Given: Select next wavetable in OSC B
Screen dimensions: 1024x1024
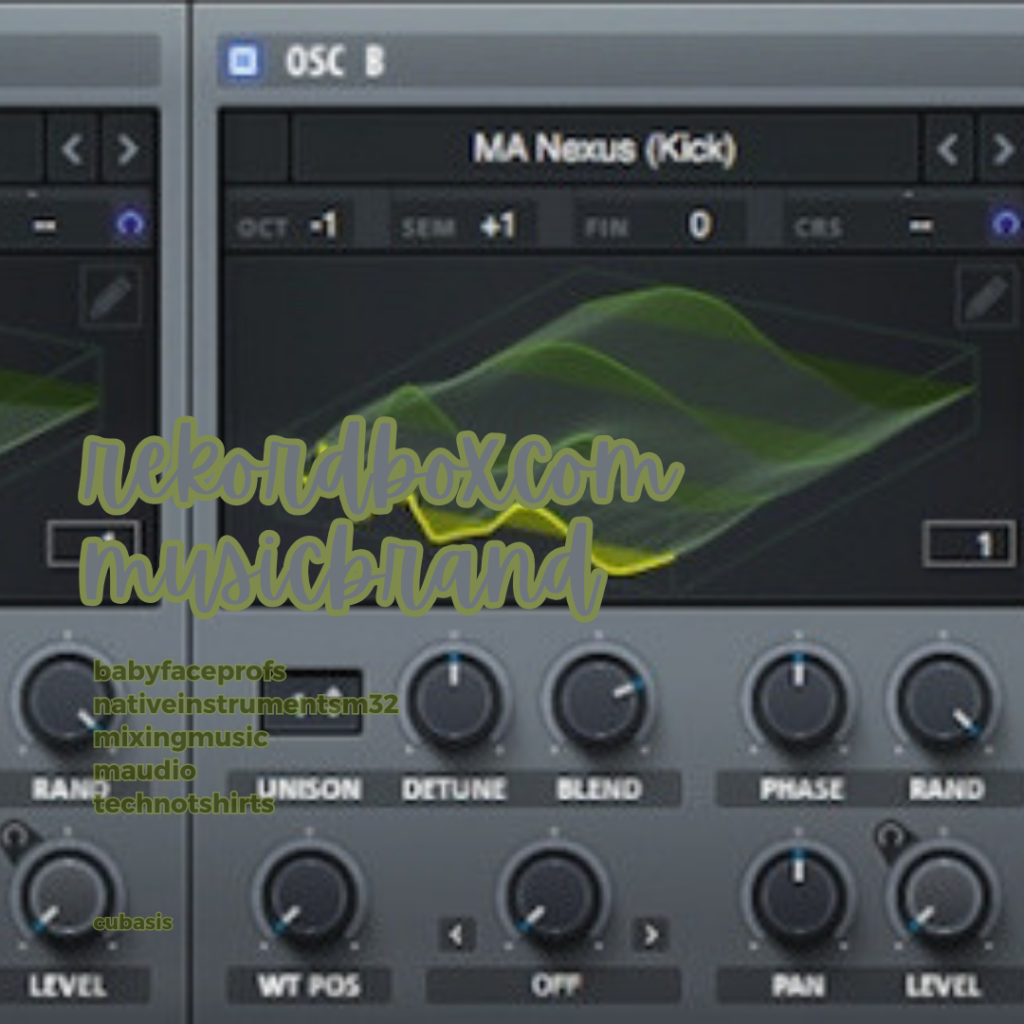Looking at the screenshot, I should [1002, 150].
